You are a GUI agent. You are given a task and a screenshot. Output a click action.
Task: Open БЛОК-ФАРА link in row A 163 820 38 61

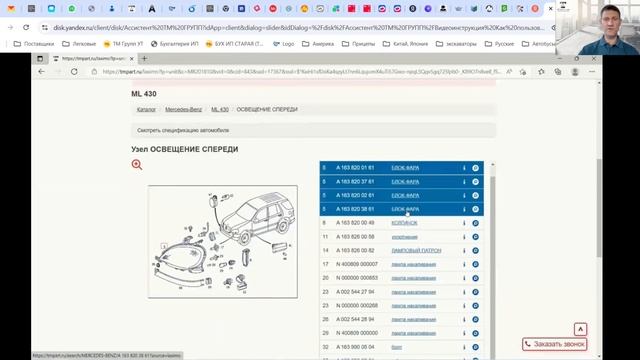[x=405, y=209]
